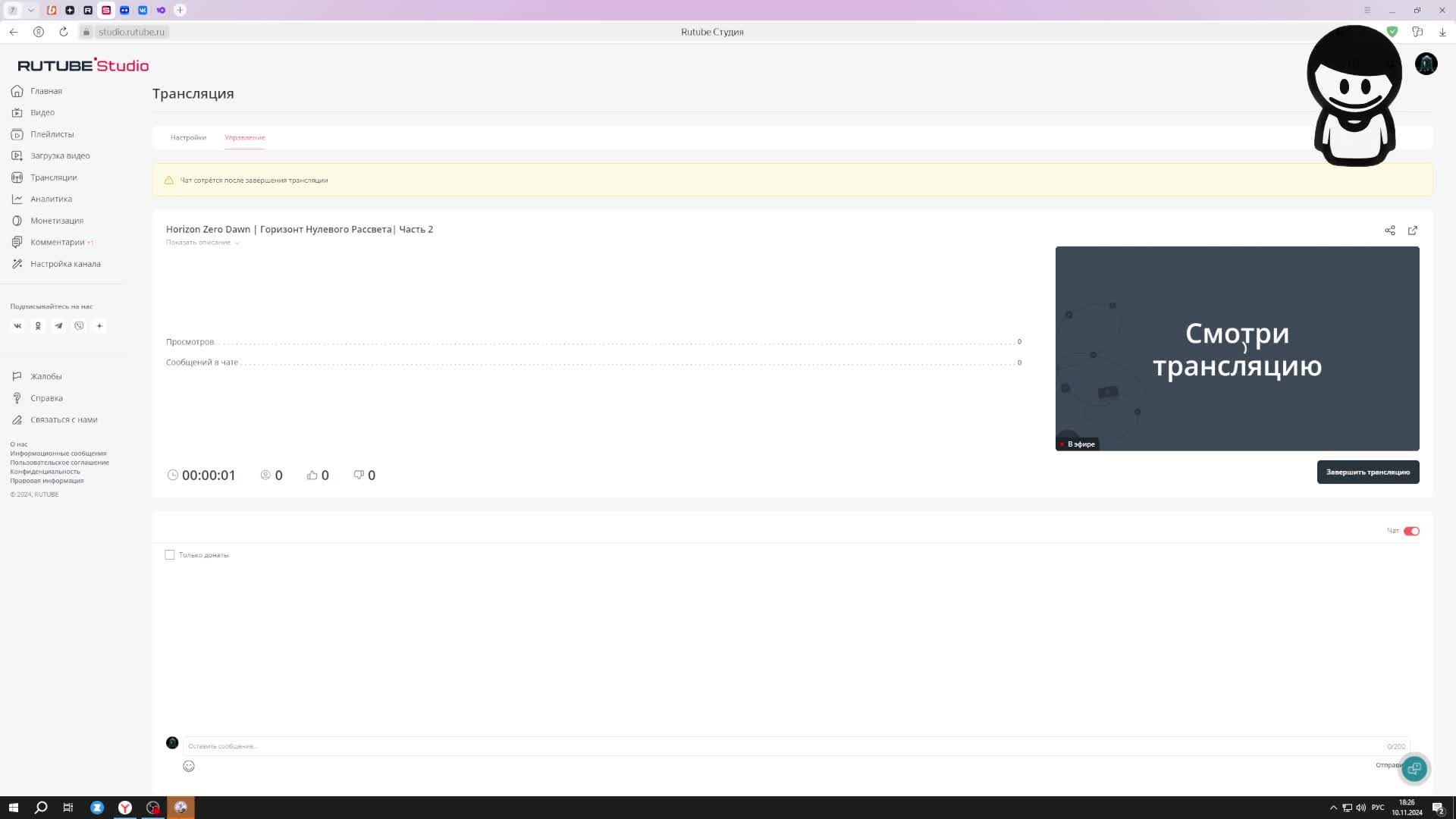Switch to the Настройки tab
Image resolution: width=1456 pixels, height=819 pixels.
188,137
